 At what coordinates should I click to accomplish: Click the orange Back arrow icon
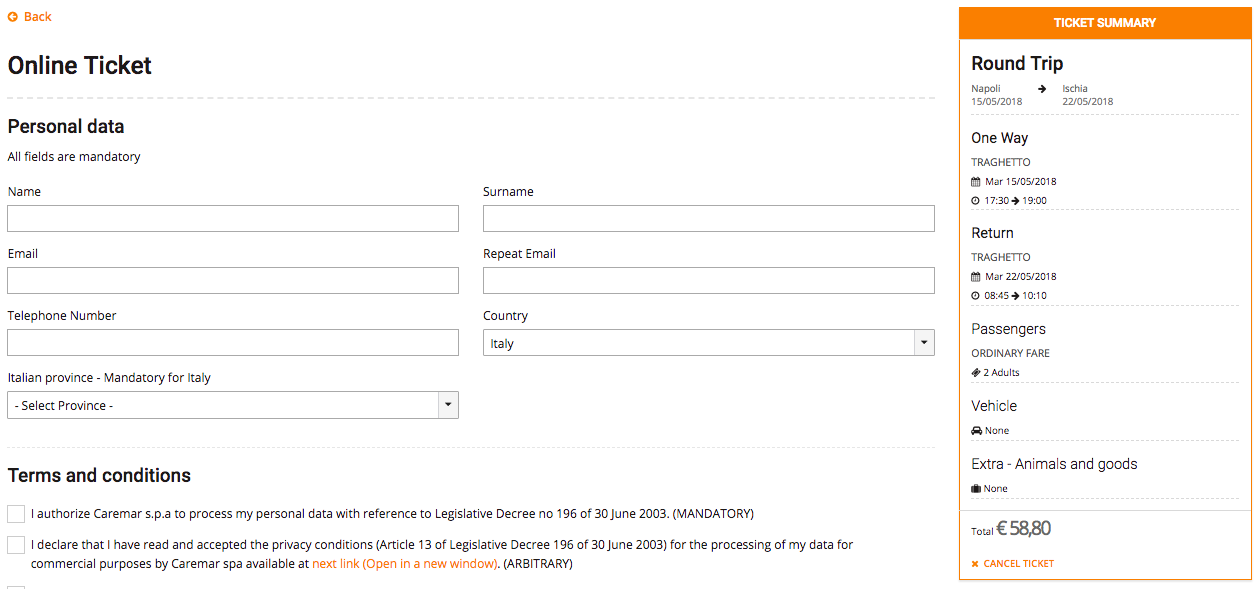click(13, 17)
